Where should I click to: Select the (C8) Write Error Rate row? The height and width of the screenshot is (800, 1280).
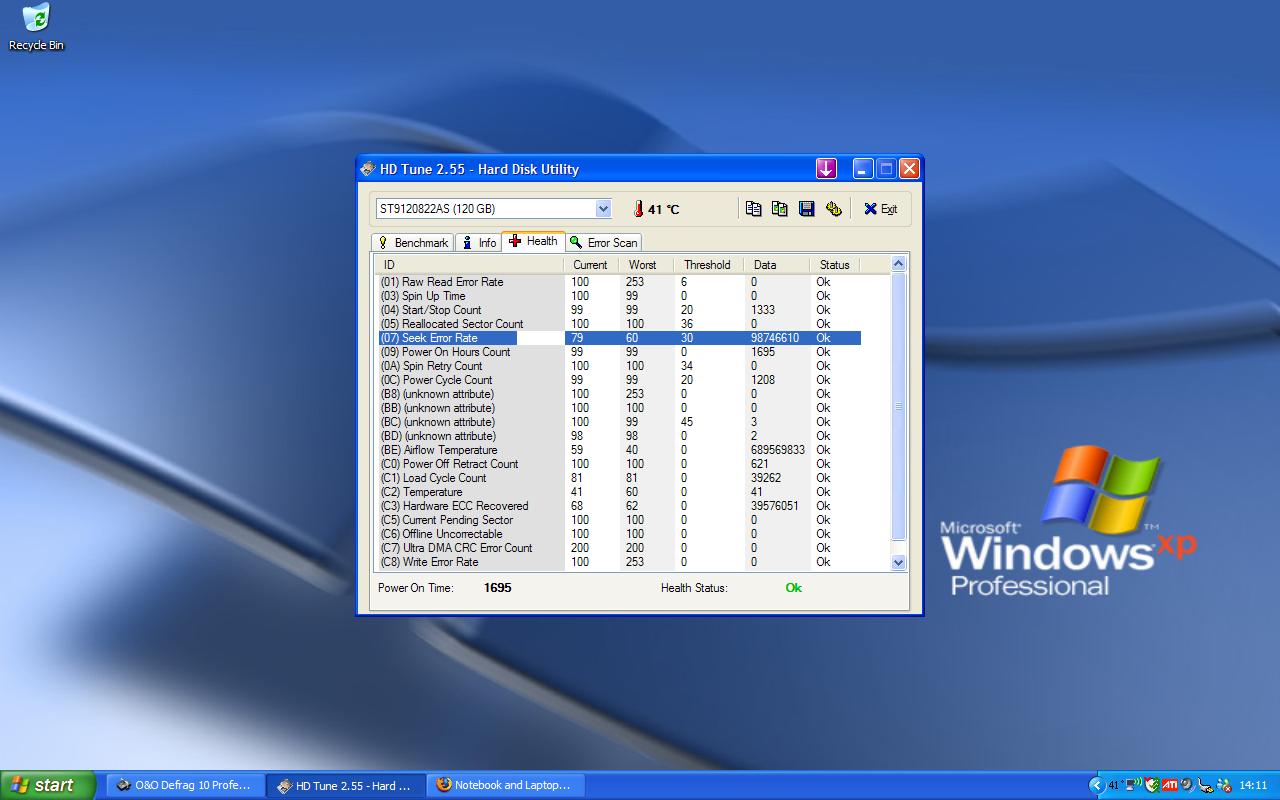pos(619,562)
